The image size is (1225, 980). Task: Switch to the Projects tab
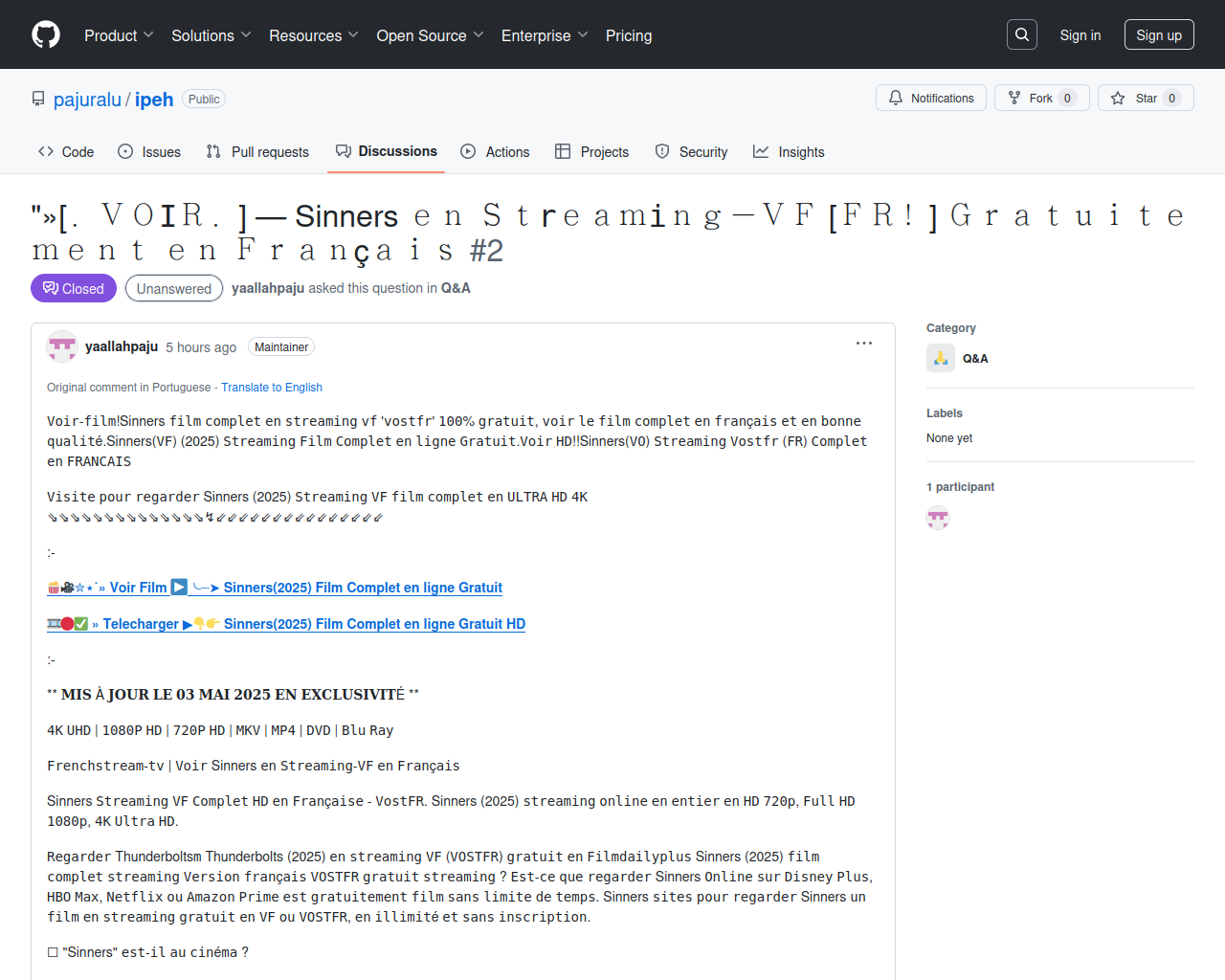[x=592, y=151]
